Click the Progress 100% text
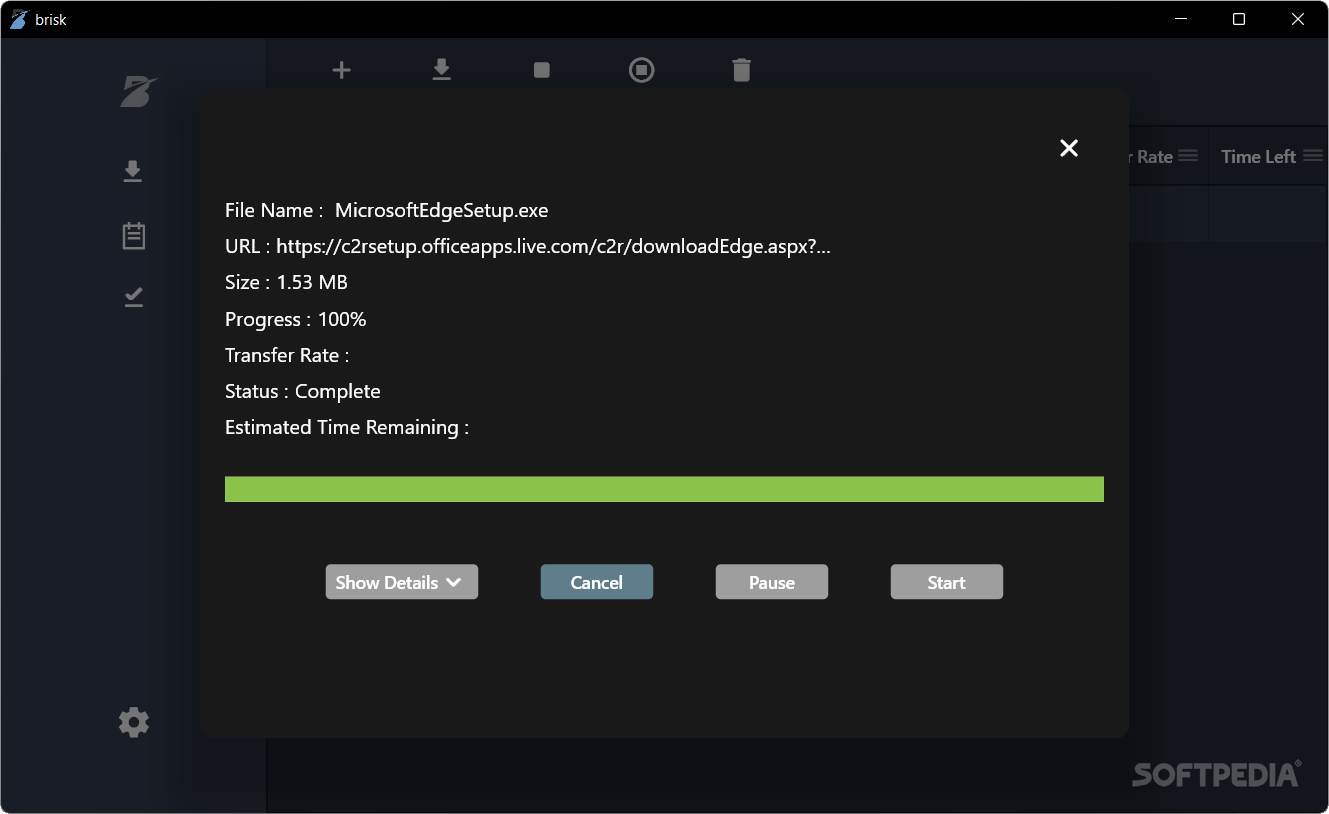 pyautogui.click(x=295, y=319)
